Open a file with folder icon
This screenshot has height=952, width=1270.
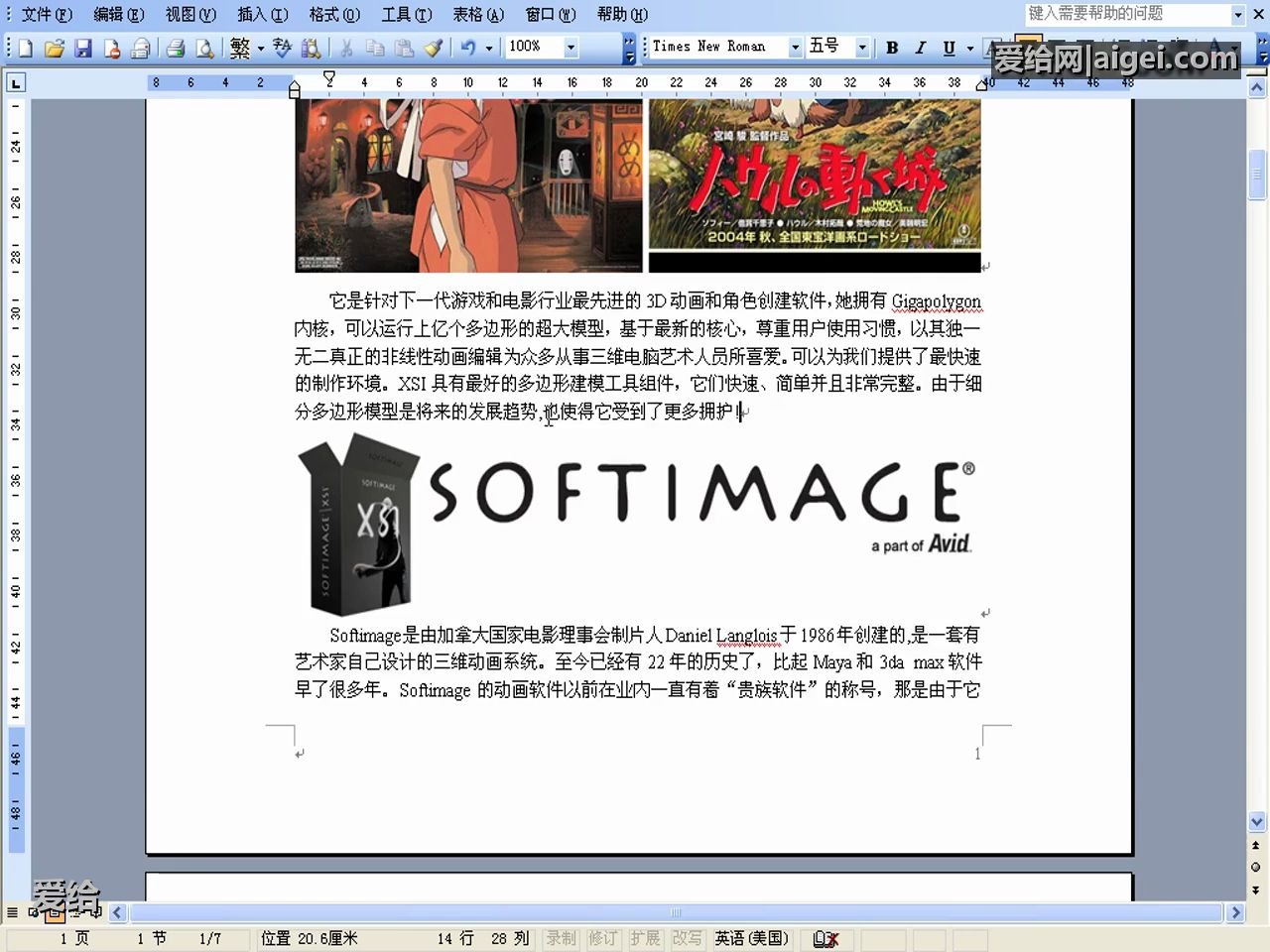click(55, 48)
